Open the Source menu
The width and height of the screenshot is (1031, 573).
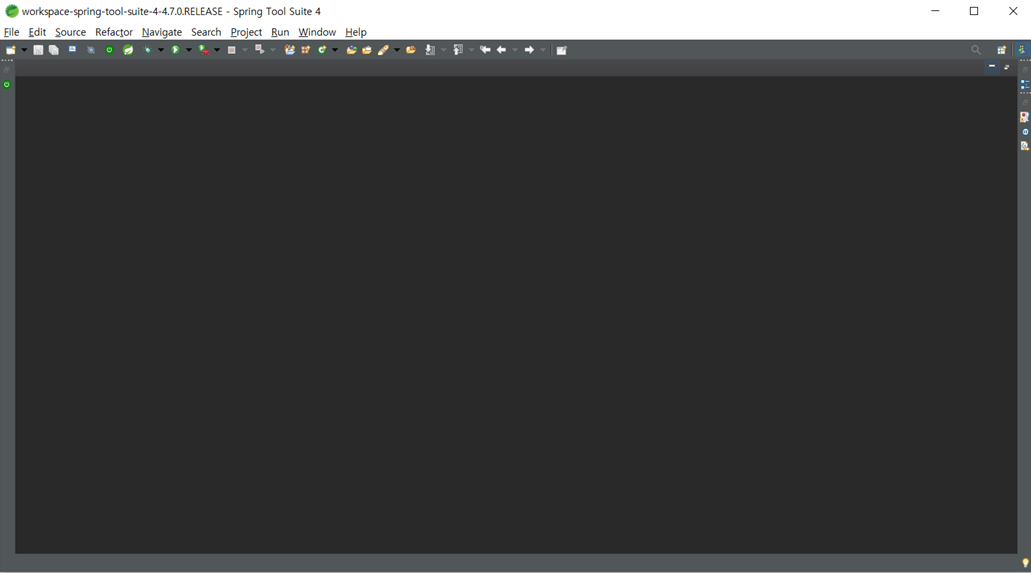(70, 32)
